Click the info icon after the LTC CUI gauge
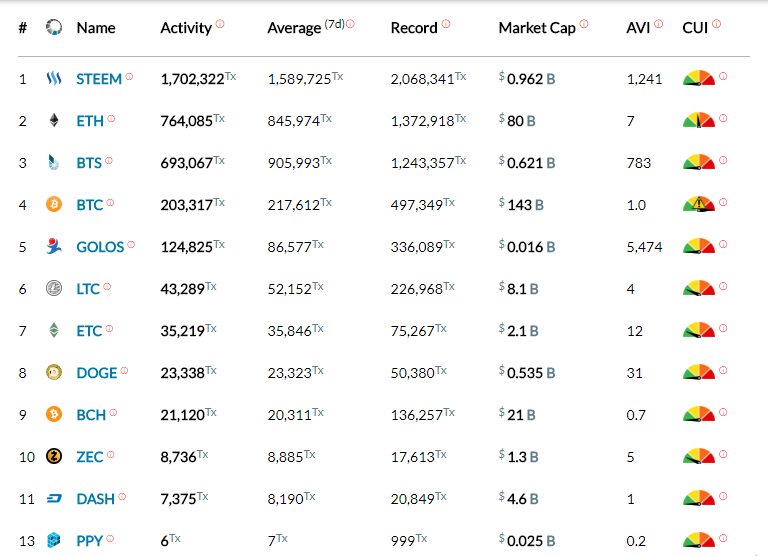The width and height of the screenshot is (768, 556). click(723, 286)
